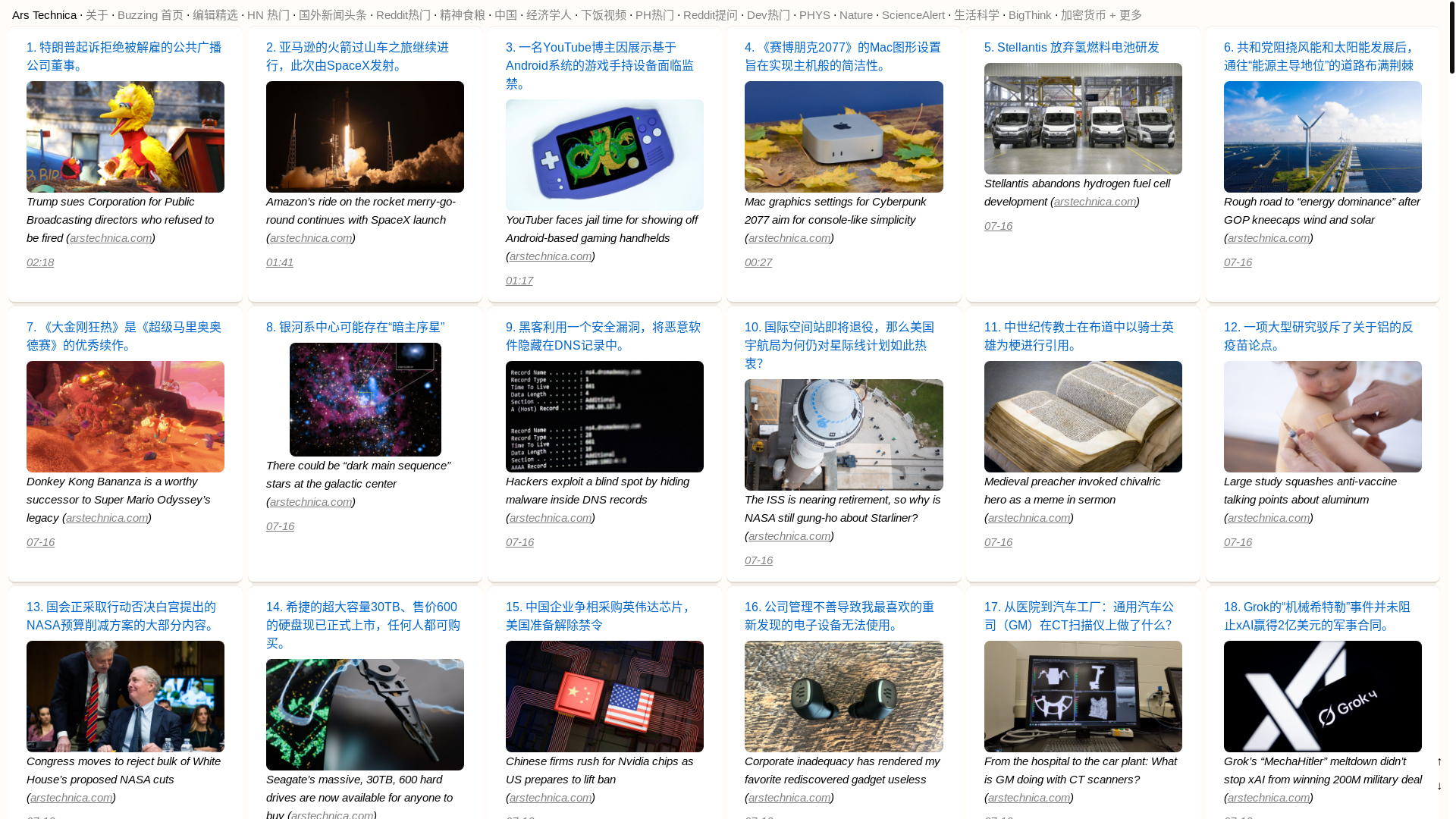Open the Congress hearing thumbnail
The image size is (1456, 819).
125,696
